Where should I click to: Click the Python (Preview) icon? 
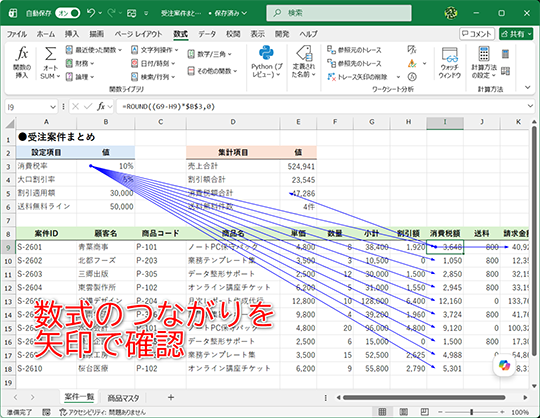click(266, 53)
